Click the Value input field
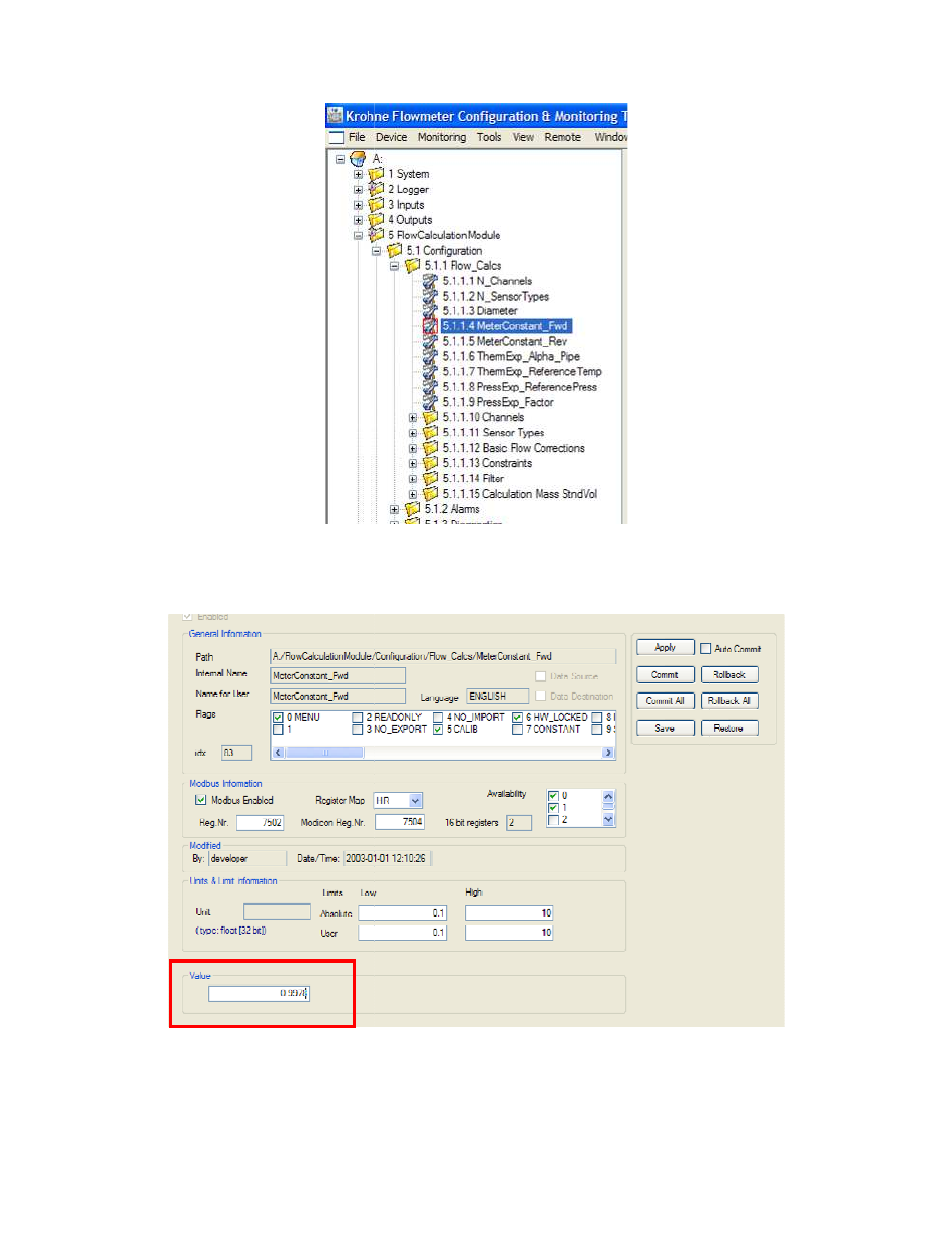The height and width of the screenshot is (1233, 952). [x=258, y=993]
